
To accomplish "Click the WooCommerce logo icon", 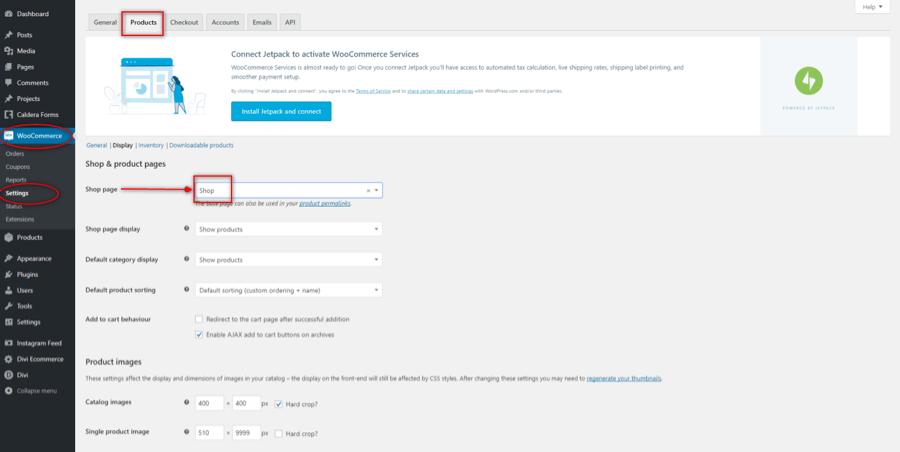I will pyautogui.click(x=9, y=136).
